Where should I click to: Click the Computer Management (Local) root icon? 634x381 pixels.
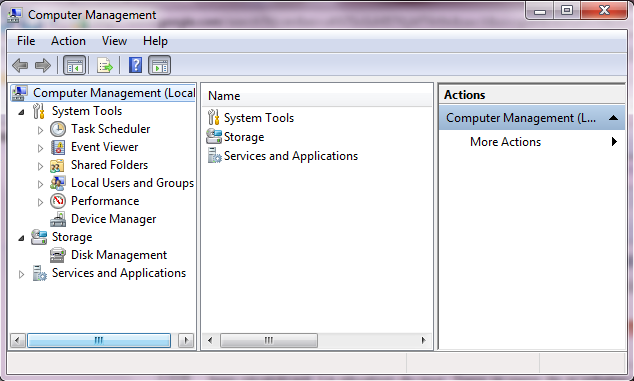pos(19,93)
